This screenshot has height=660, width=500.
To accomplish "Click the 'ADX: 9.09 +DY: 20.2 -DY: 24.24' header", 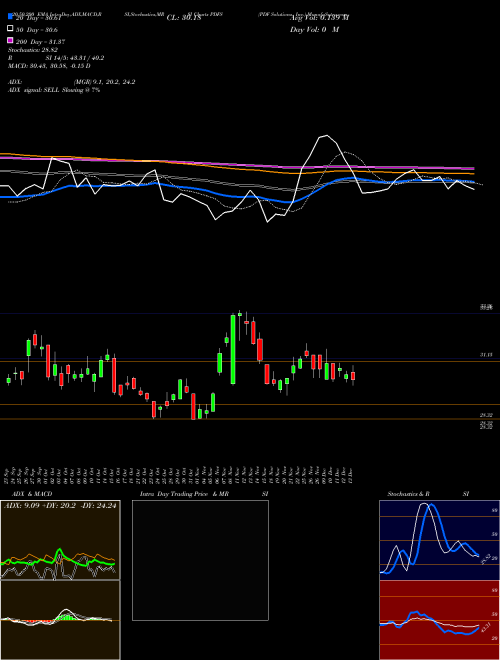I will click(x=60, y=506).
